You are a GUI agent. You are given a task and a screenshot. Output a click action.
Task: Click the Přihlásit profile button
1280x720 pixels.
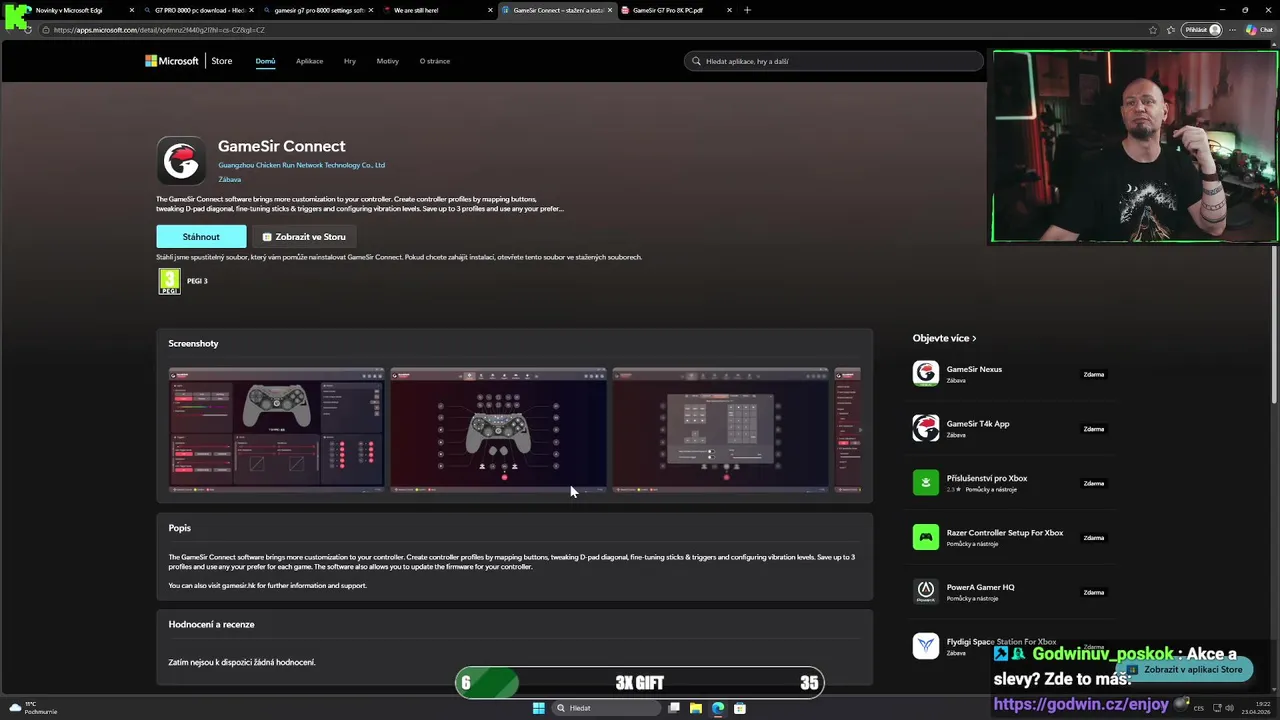coord(1202,30)
